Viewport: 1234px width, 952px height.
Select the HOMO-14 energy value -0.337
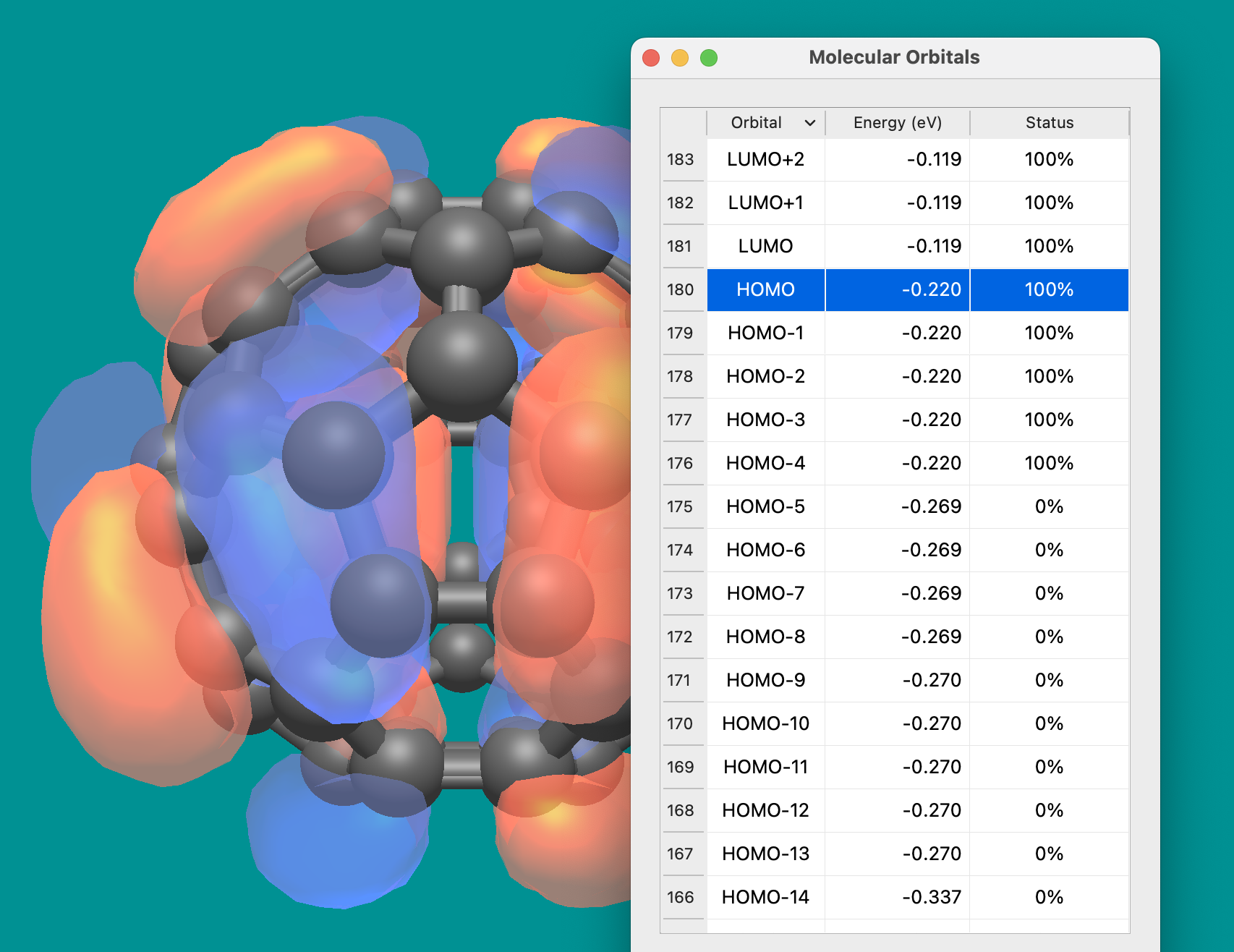coord(931,898)
